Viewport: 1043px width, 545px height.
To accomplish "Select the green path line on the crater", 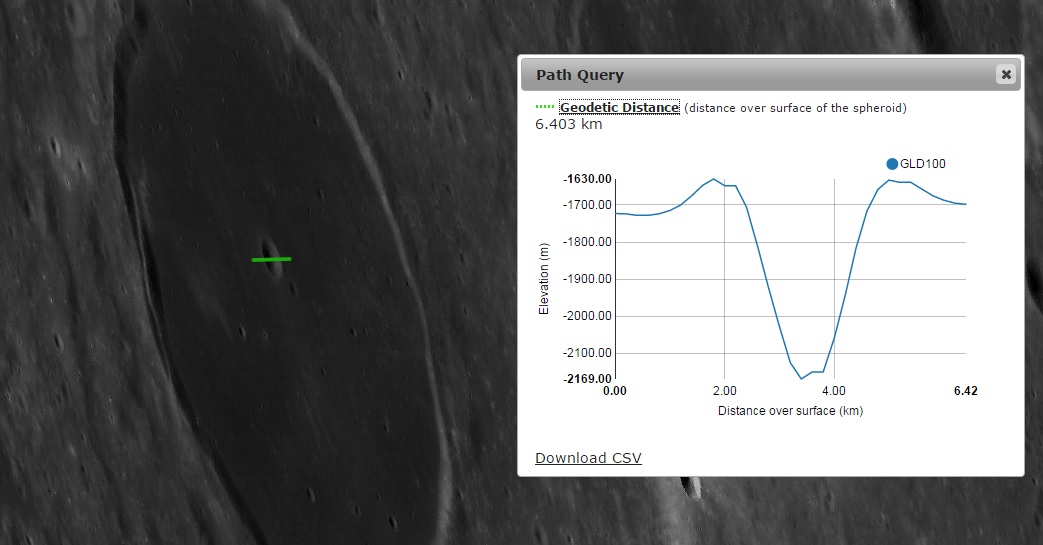I will point(271,259).
